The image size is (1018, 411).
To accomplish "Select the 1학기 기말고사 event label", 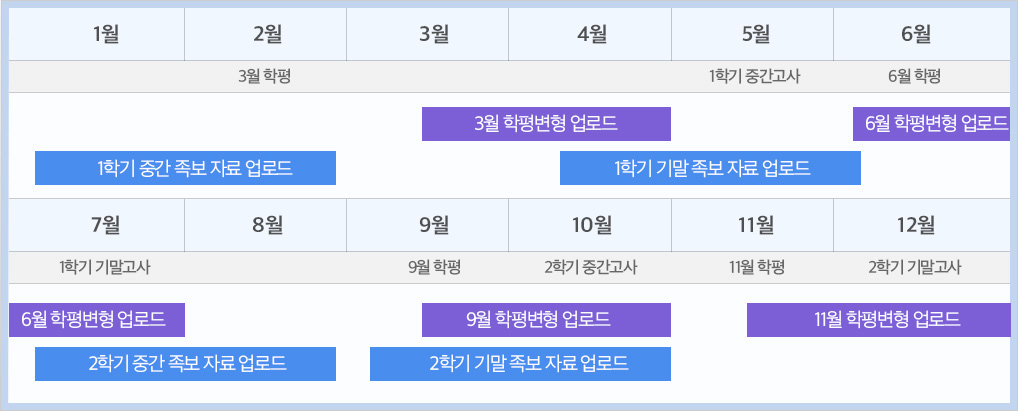I will (105, 267).
